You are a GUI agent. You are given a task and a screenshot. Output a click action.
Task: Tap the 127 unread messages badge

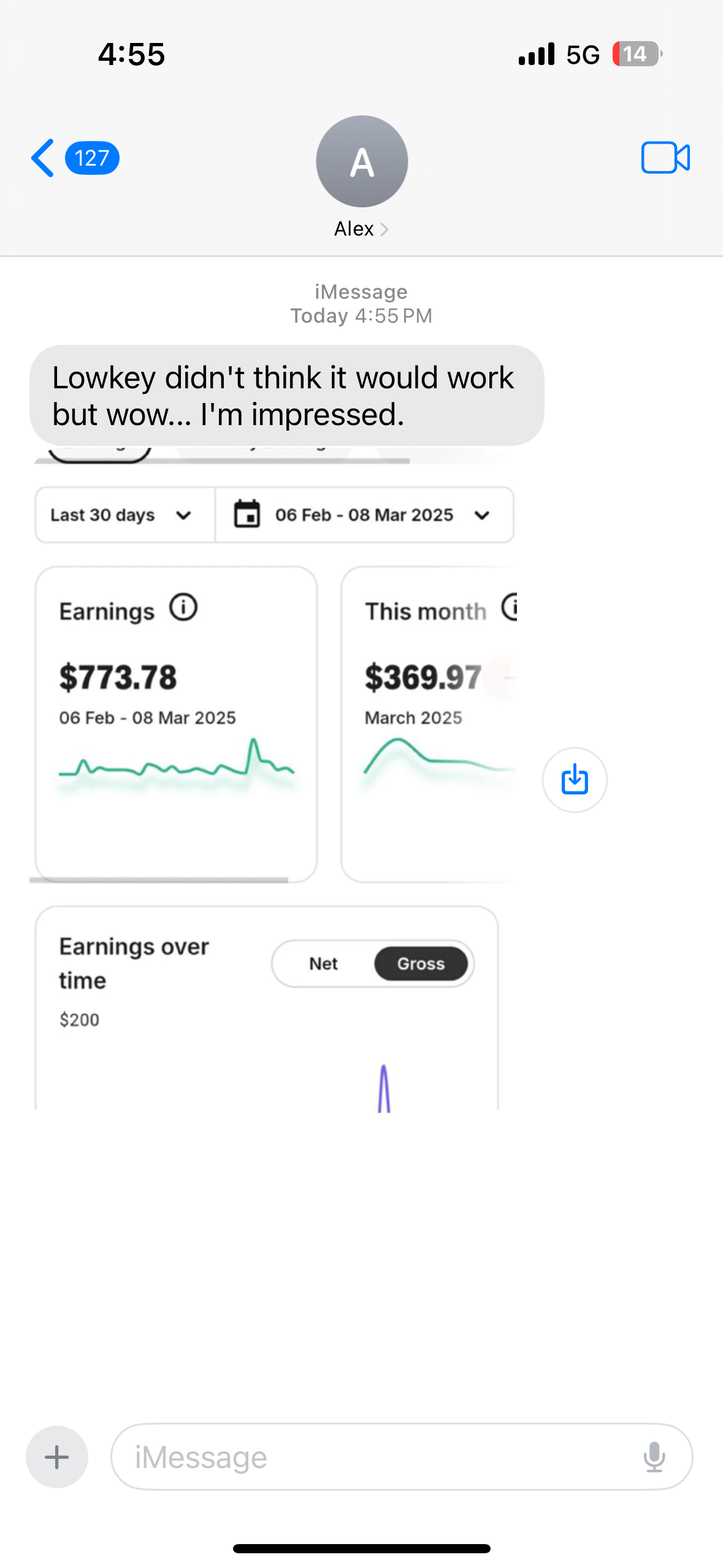pyautogui.click(x=92, y=158)
